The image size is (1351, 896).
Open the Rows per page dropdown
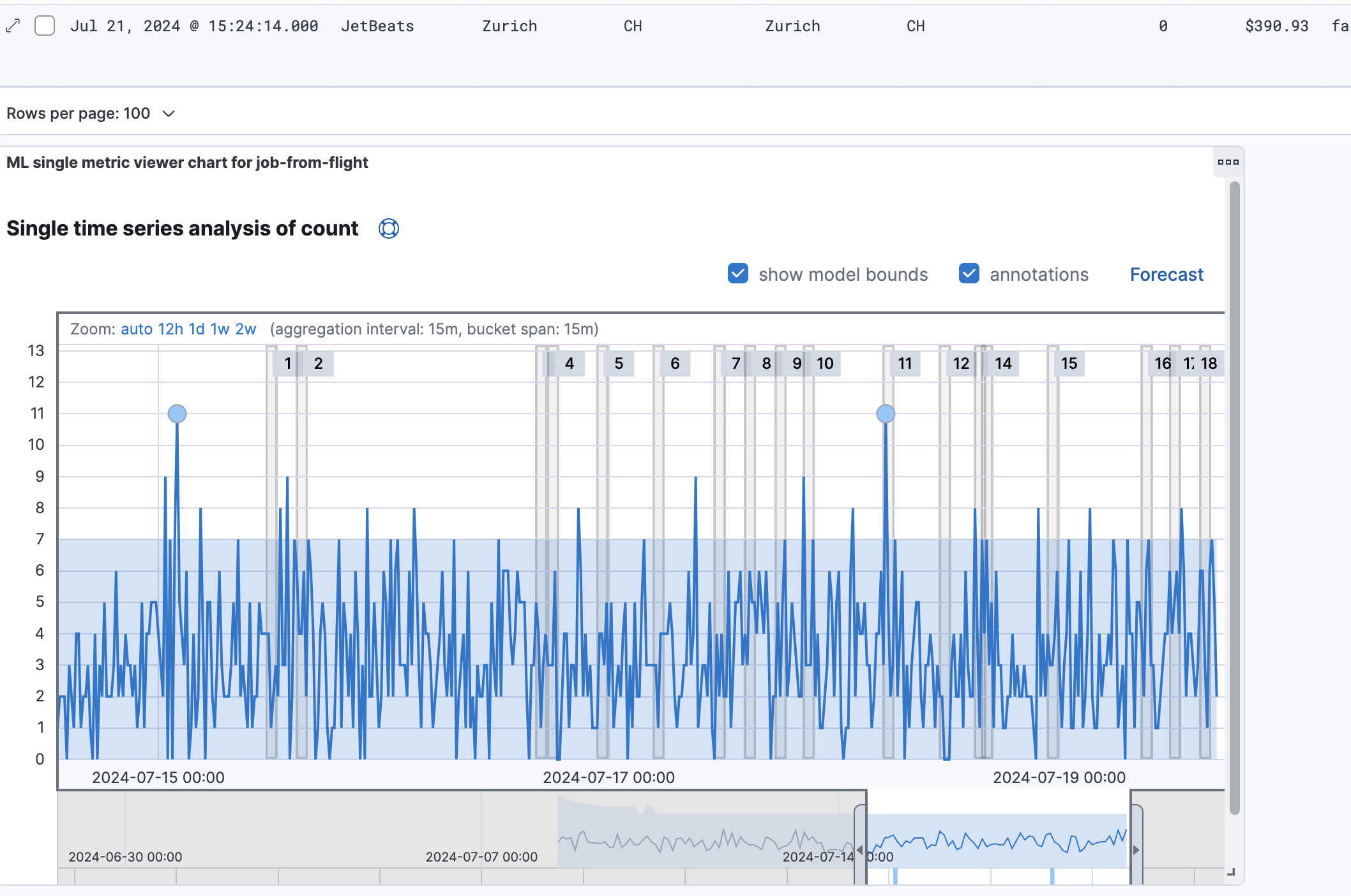pyautogui.click(x=91, y=114)
